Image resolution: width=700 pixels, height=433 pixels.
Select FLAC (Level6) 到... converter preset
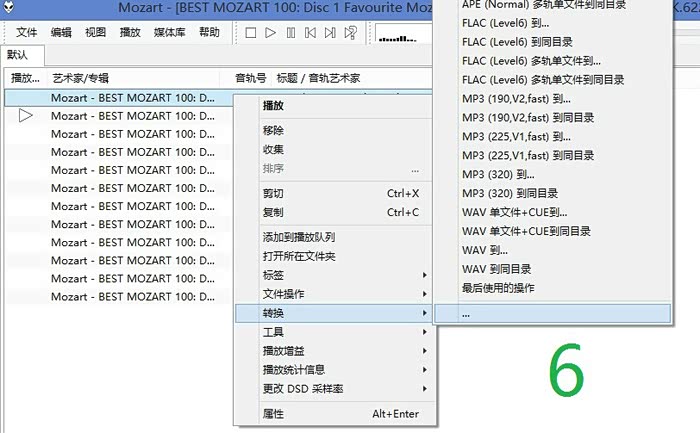coord(553,23)
